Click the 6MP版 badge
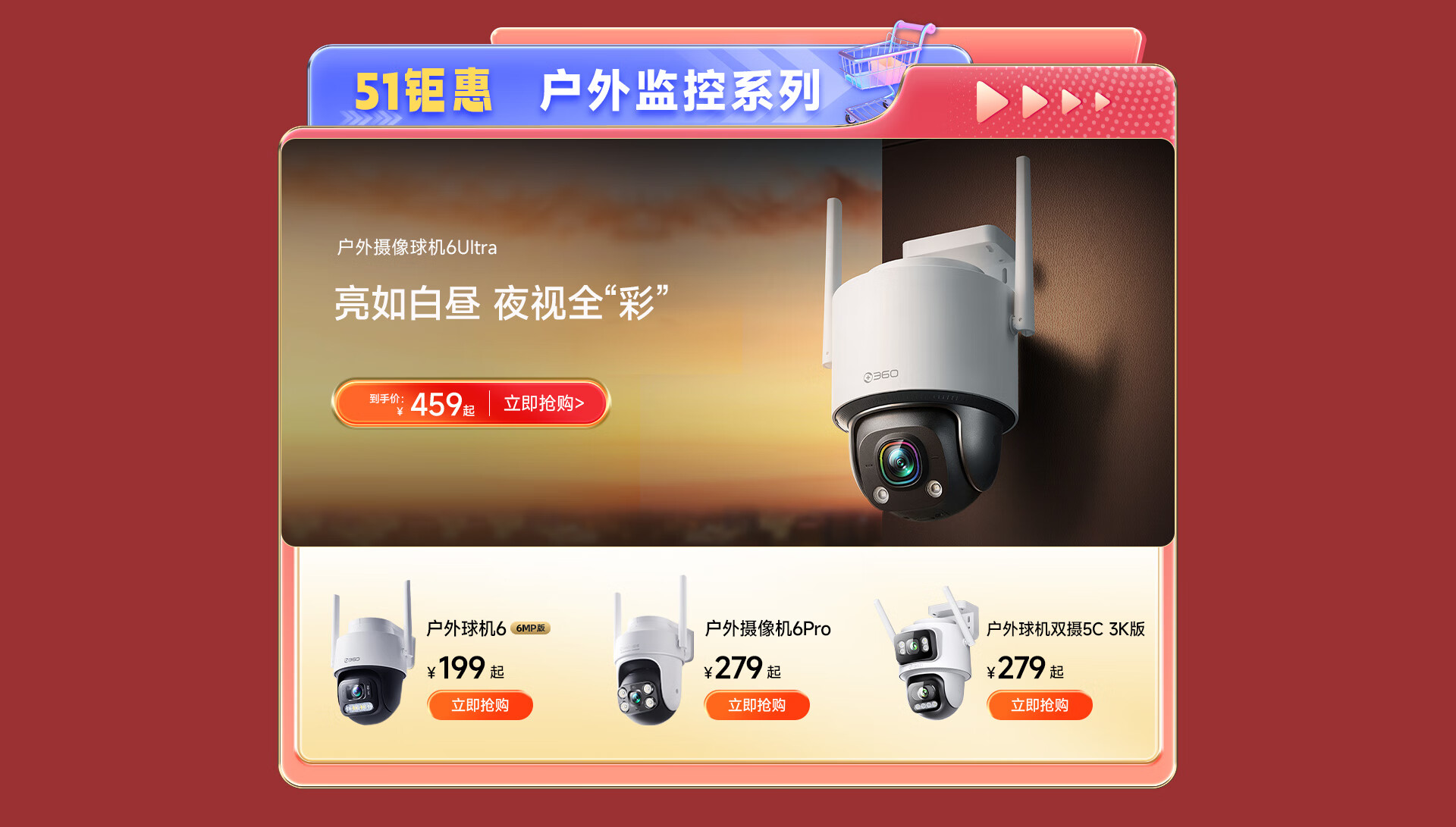Viewport: 1456px width, 827px height. (531, 628)
